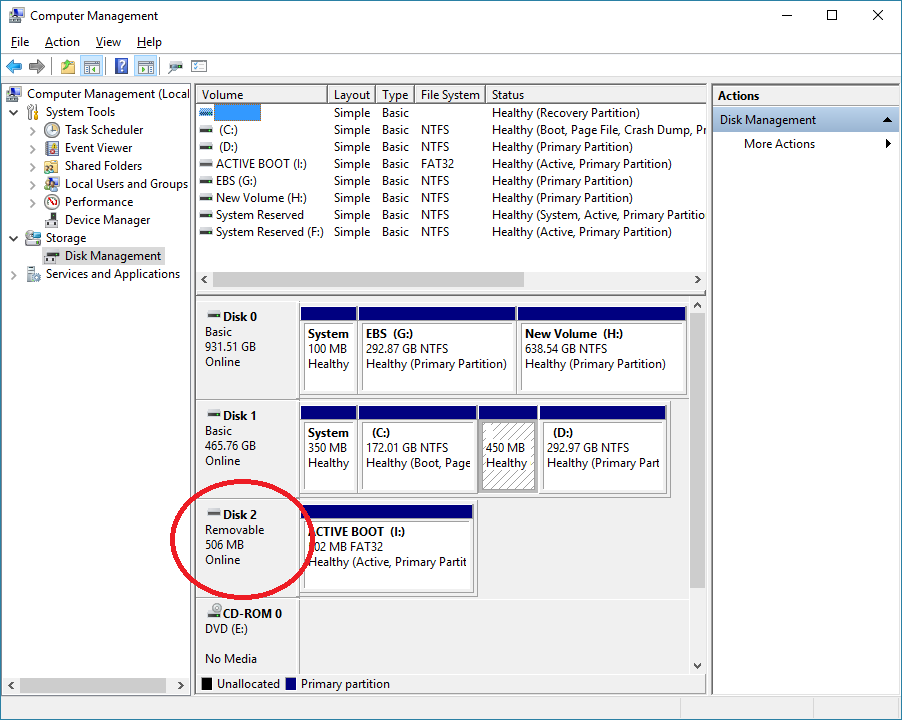Collapse the System Tools tree node

[x=14, y=112]
